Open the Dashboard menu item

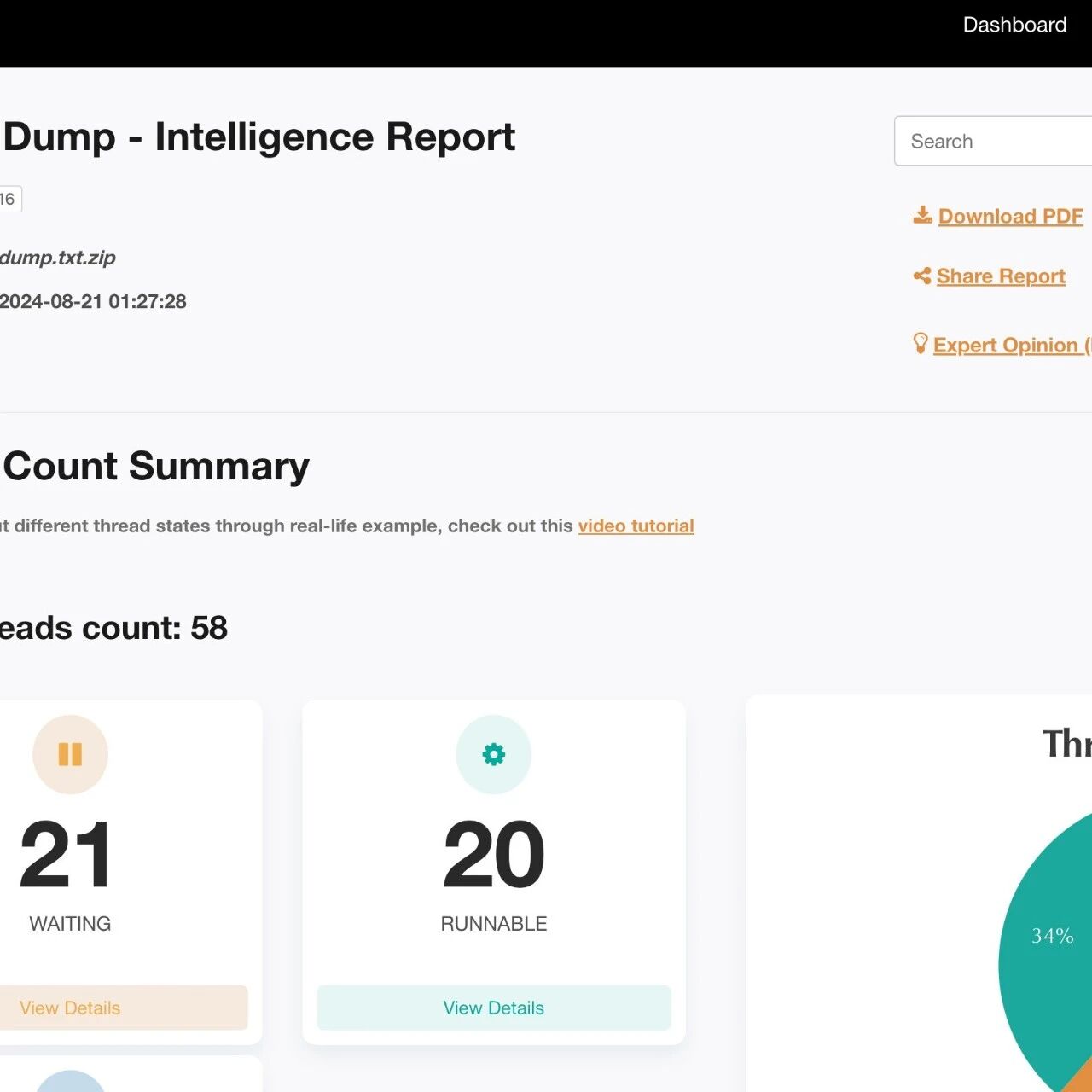(1014, 25)
